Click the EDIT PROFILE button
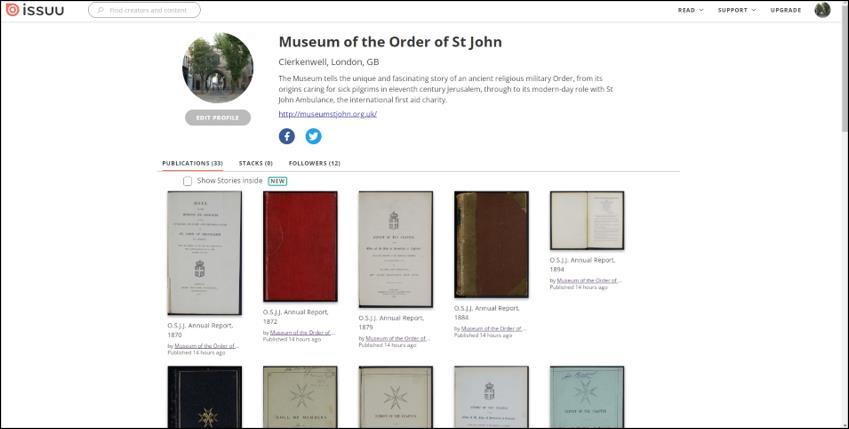 coord(218,118)
